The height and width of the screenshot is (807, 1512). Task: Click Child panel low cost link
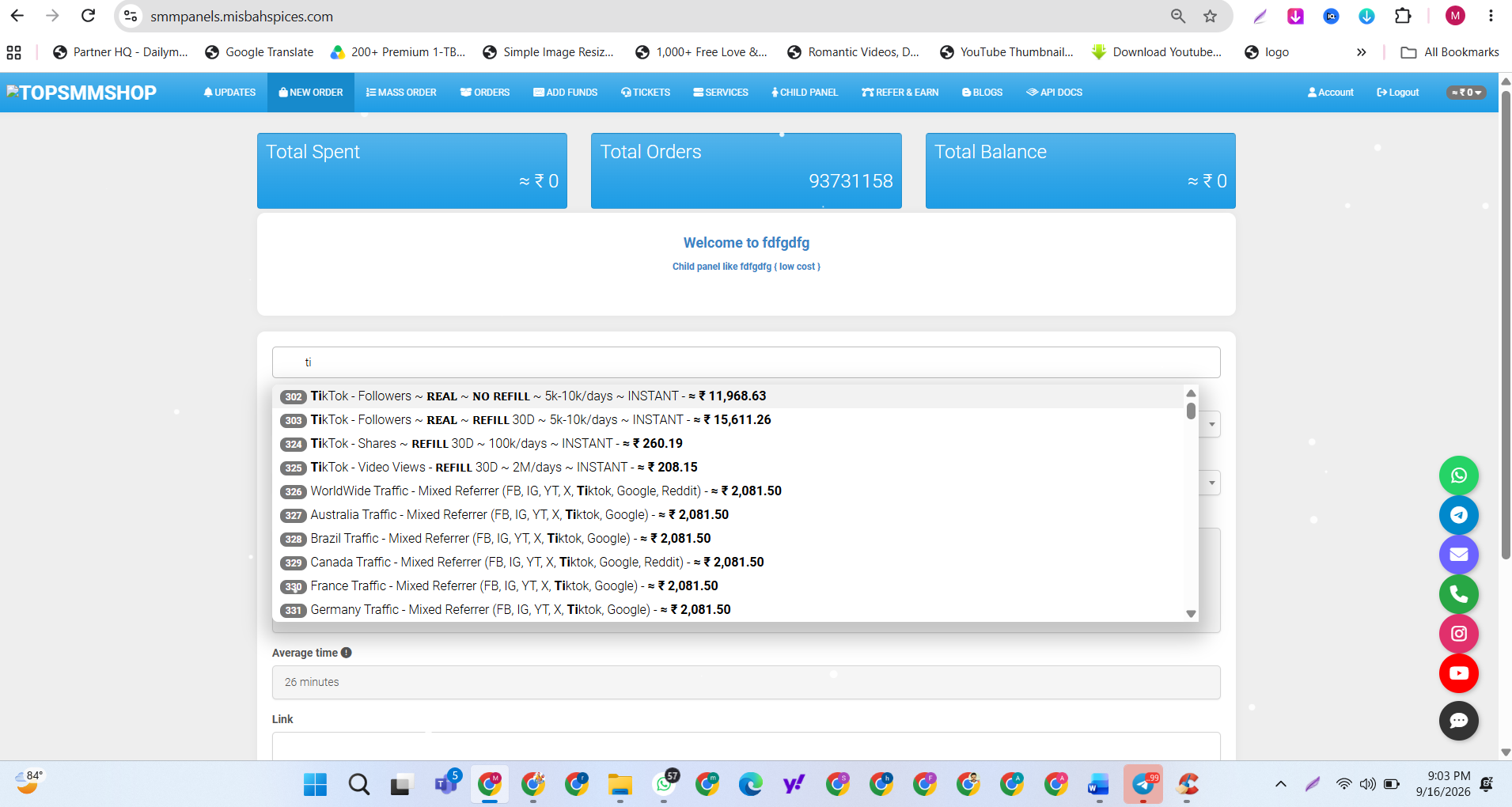(746, 267)
